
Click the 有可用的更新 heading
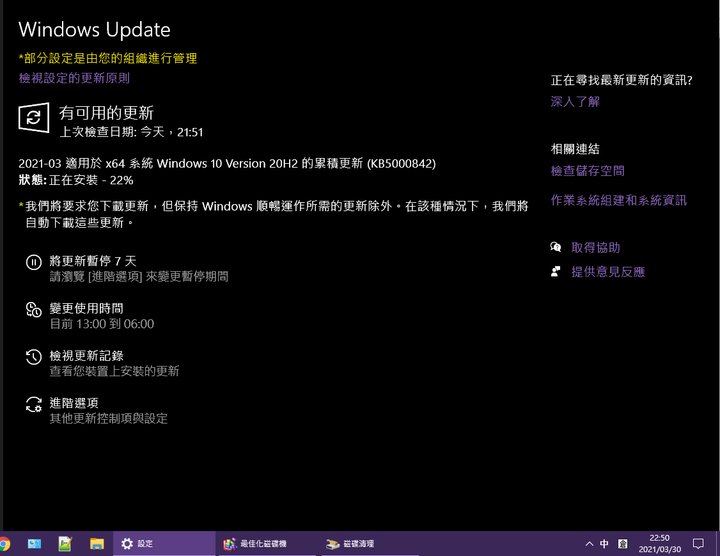click(x=106, y=113)
